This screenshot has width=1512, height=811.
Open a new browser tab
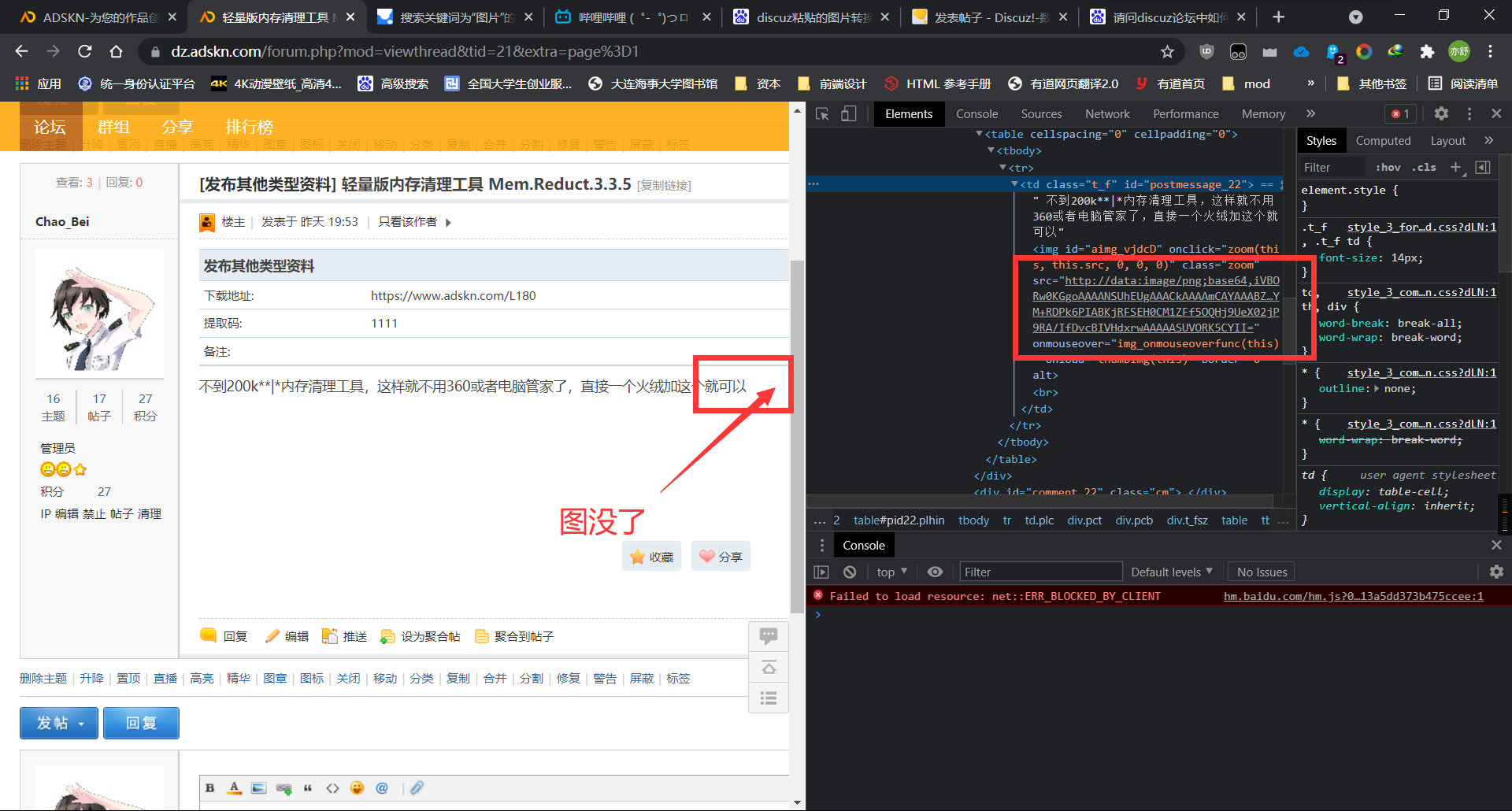[x=1278, y=17]
